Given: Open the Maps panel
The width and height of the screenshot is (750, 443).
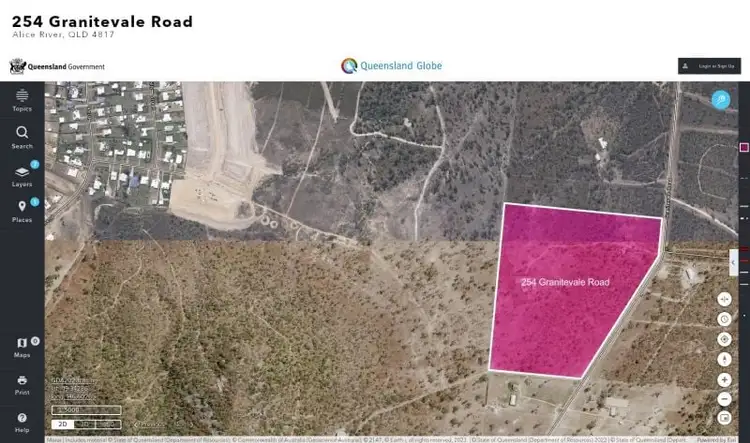Looking at the screenshot, I should click(x=22, y=348).
